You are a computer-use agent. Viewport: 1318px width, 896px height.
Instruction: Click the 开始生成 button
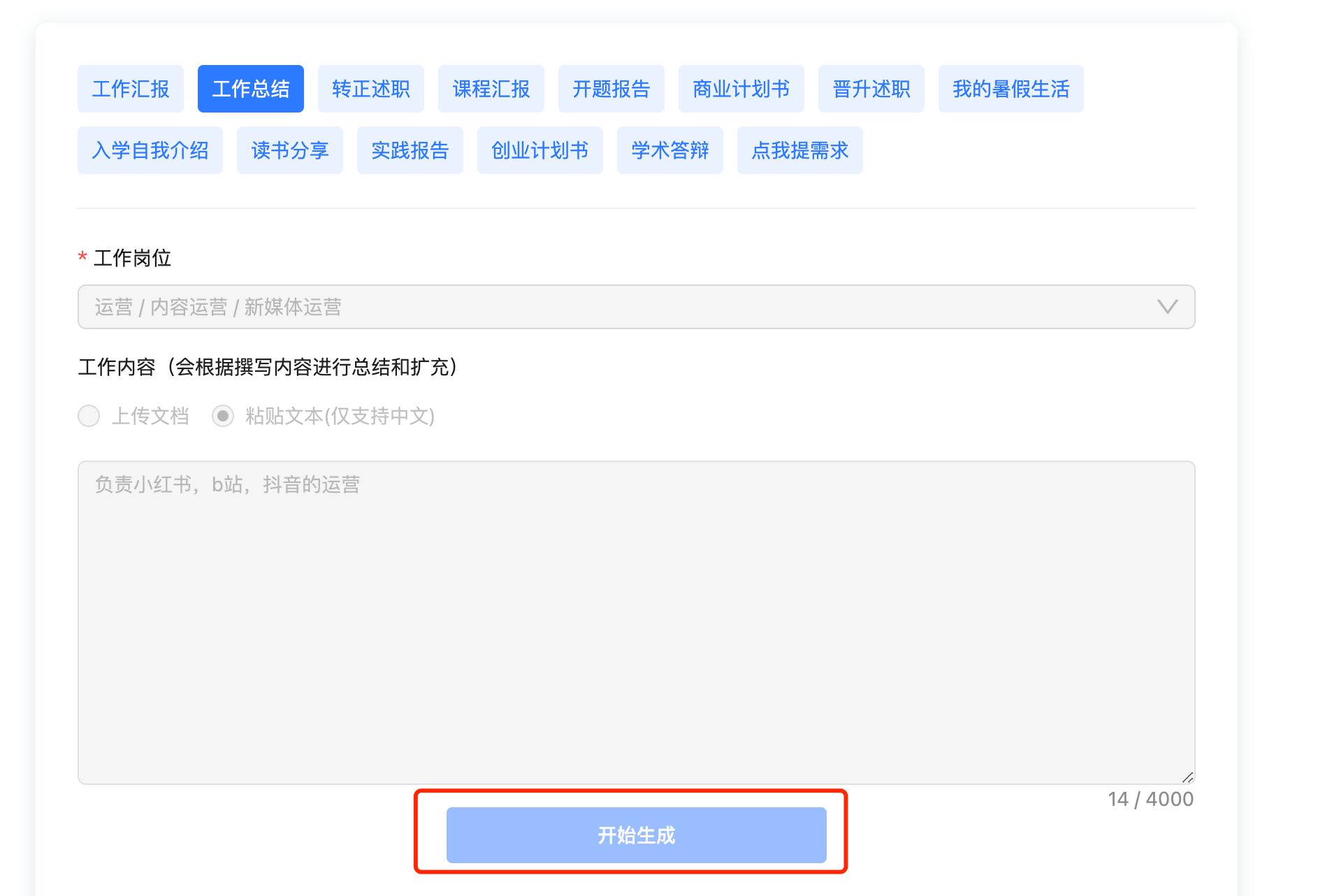tap(636, 835)
